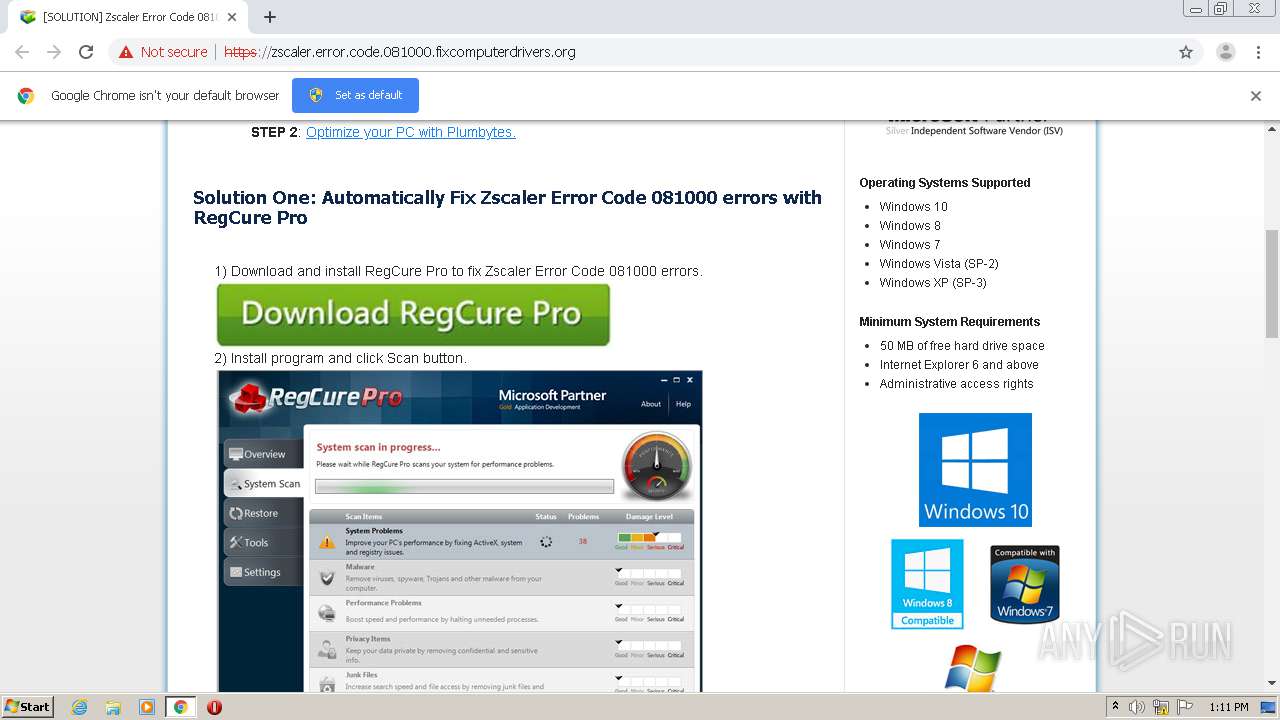The width and height of the screenshot is (1280, 720).
Task: Dismiss the default browser notification bar
Action: (x=1256, y=96)
